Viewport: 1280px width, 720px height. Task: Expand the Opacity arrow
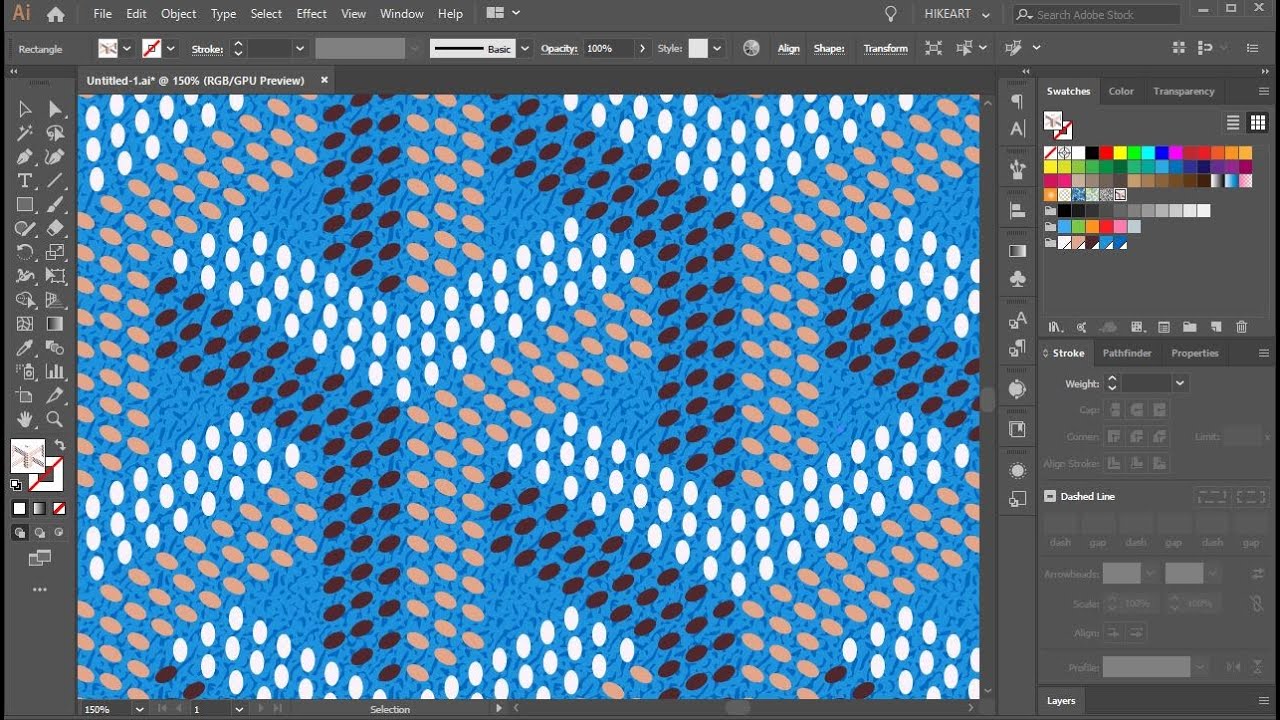(x=641, y=48)
